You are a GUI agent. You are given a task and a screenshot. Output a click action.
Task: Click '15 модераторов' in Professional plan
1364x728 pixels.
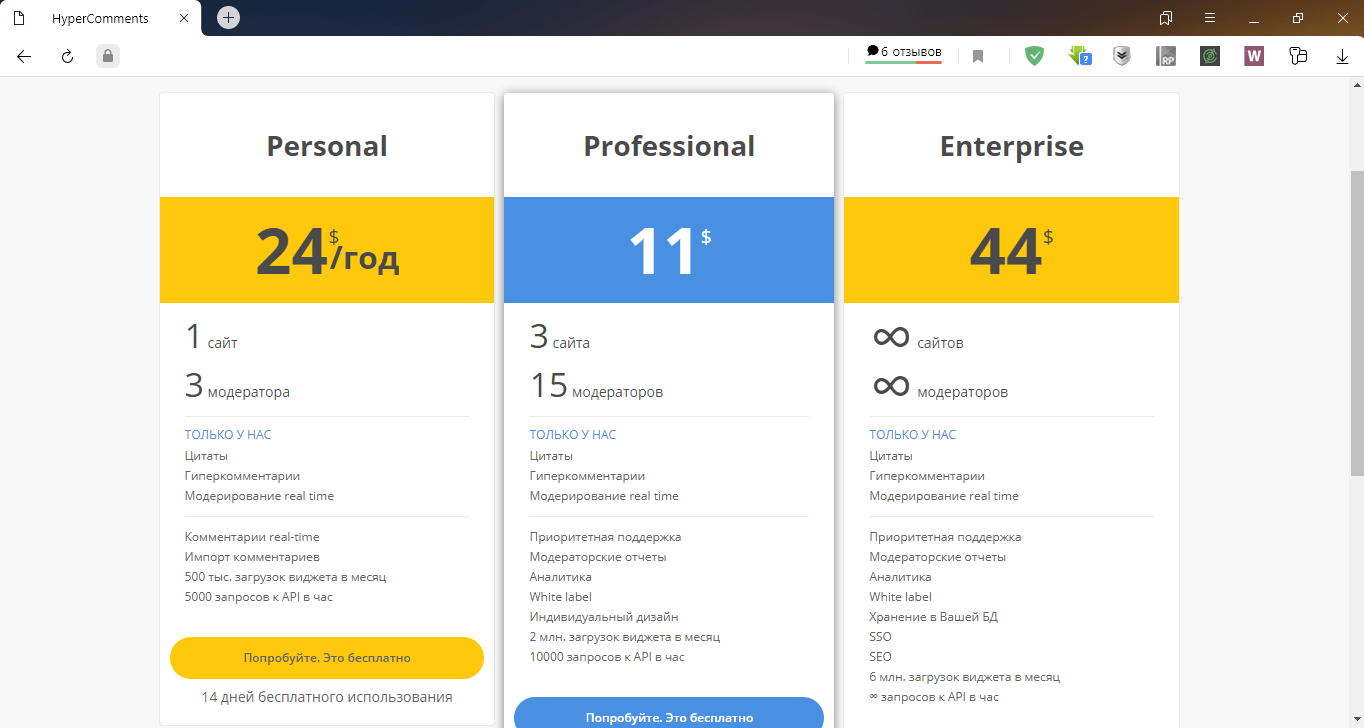[596, 386]
